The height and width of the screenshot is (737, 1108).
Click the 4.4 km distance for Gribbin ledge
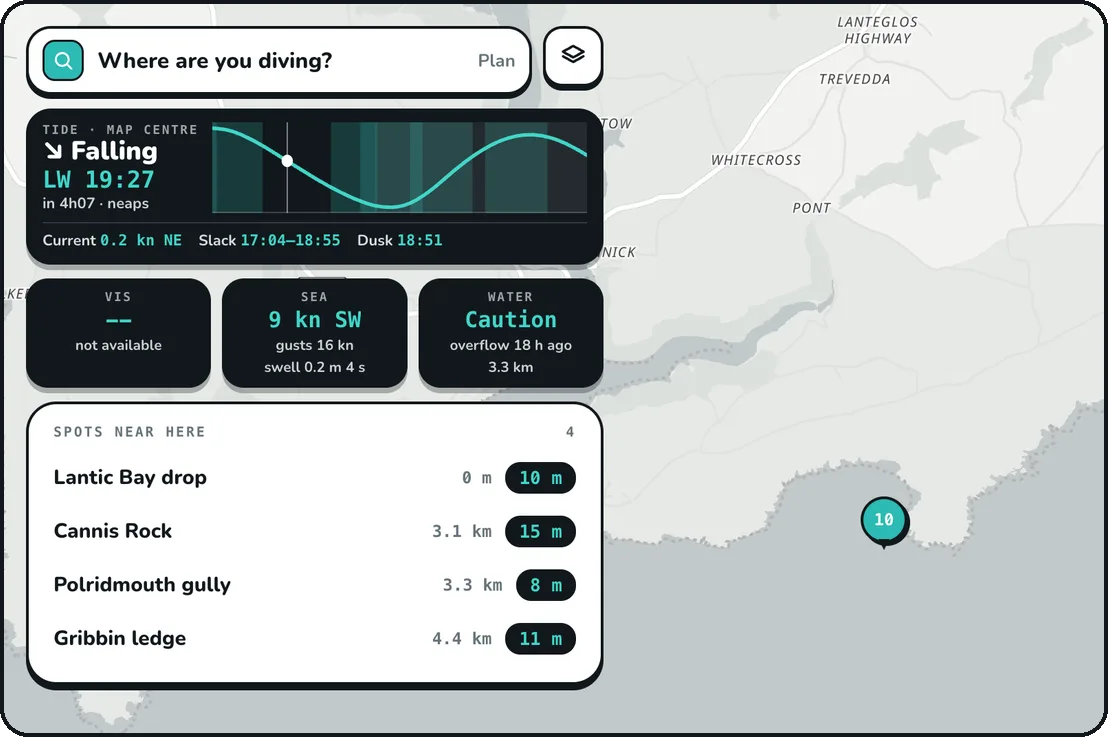461,639
